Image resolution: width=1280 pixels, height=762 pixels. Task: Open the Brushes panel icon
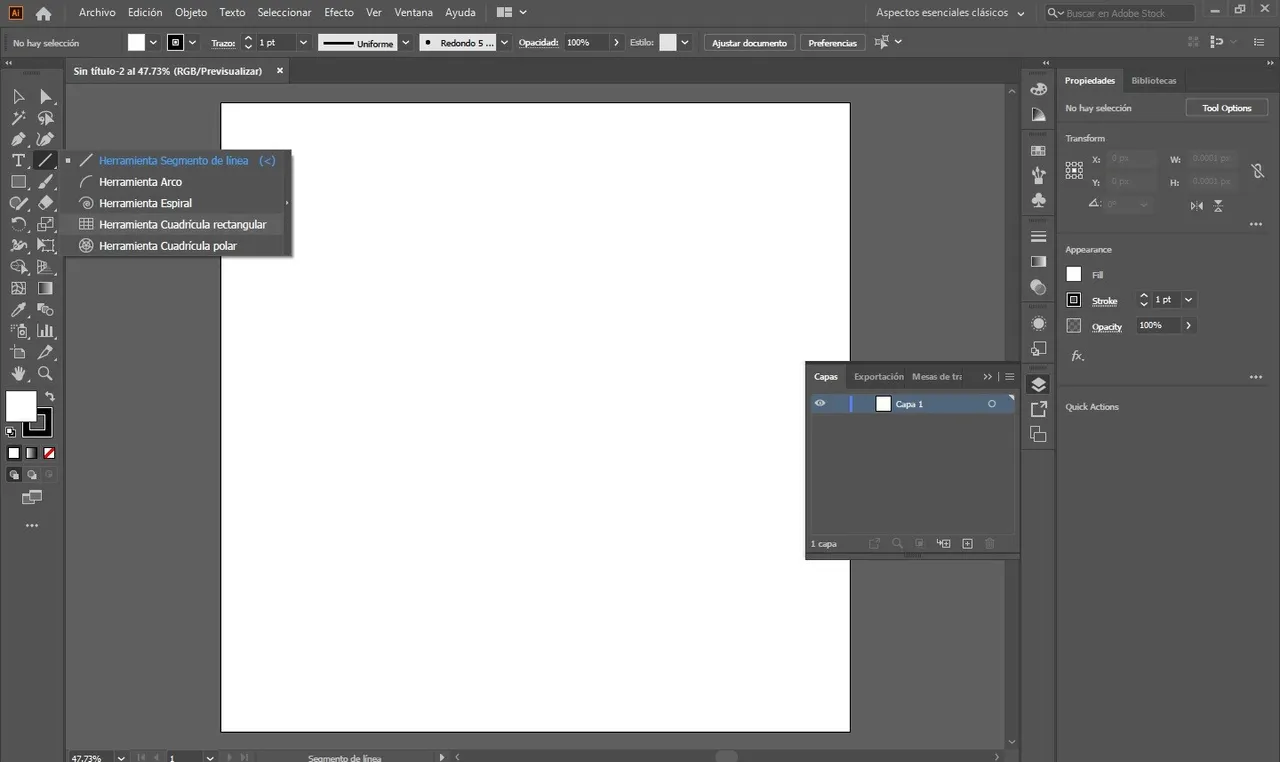point(1038,175)
